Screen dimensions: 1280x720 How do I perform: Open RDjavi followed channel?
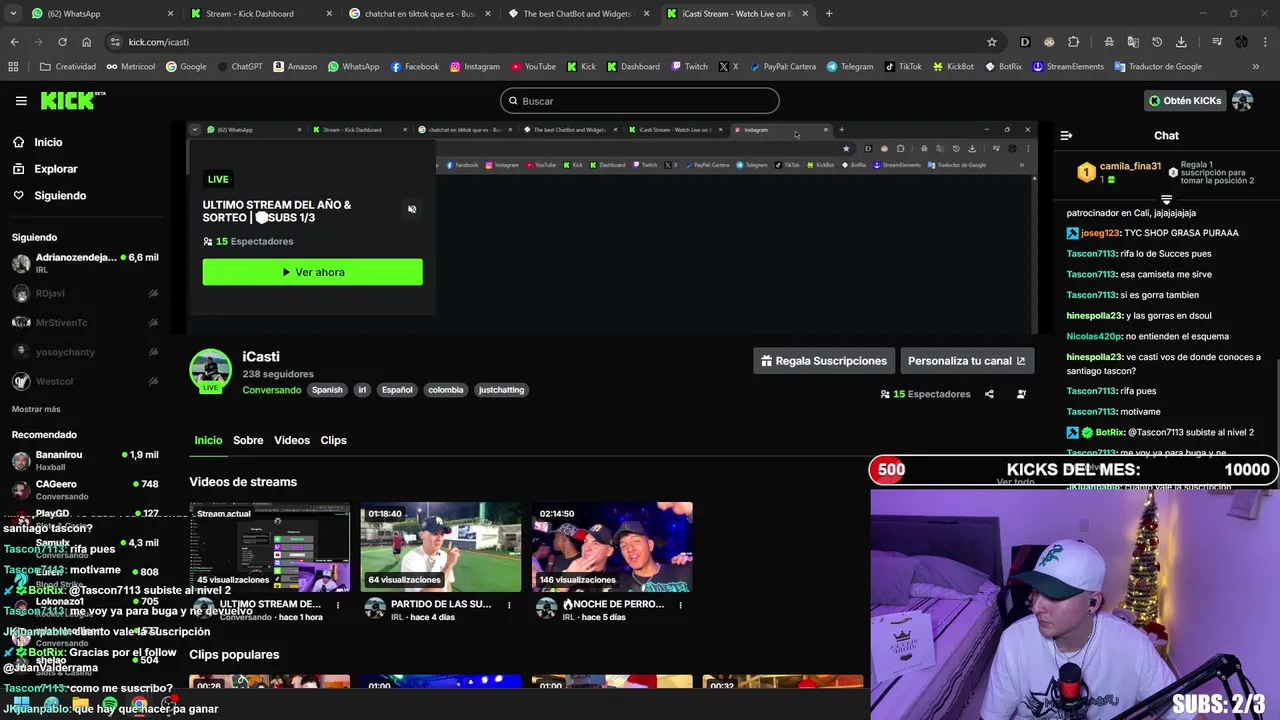85,294
